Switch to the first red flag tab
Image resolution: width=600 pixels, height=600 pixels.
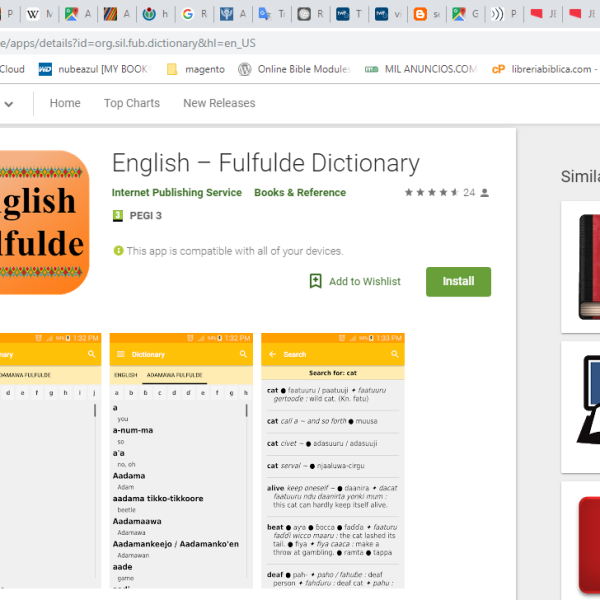(543, 14)
